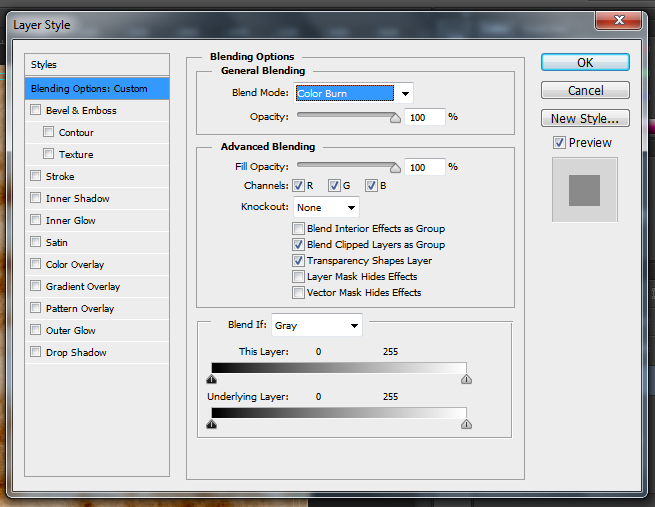
Task: Check Blend Interior Effects as Group
Action: 298,228
